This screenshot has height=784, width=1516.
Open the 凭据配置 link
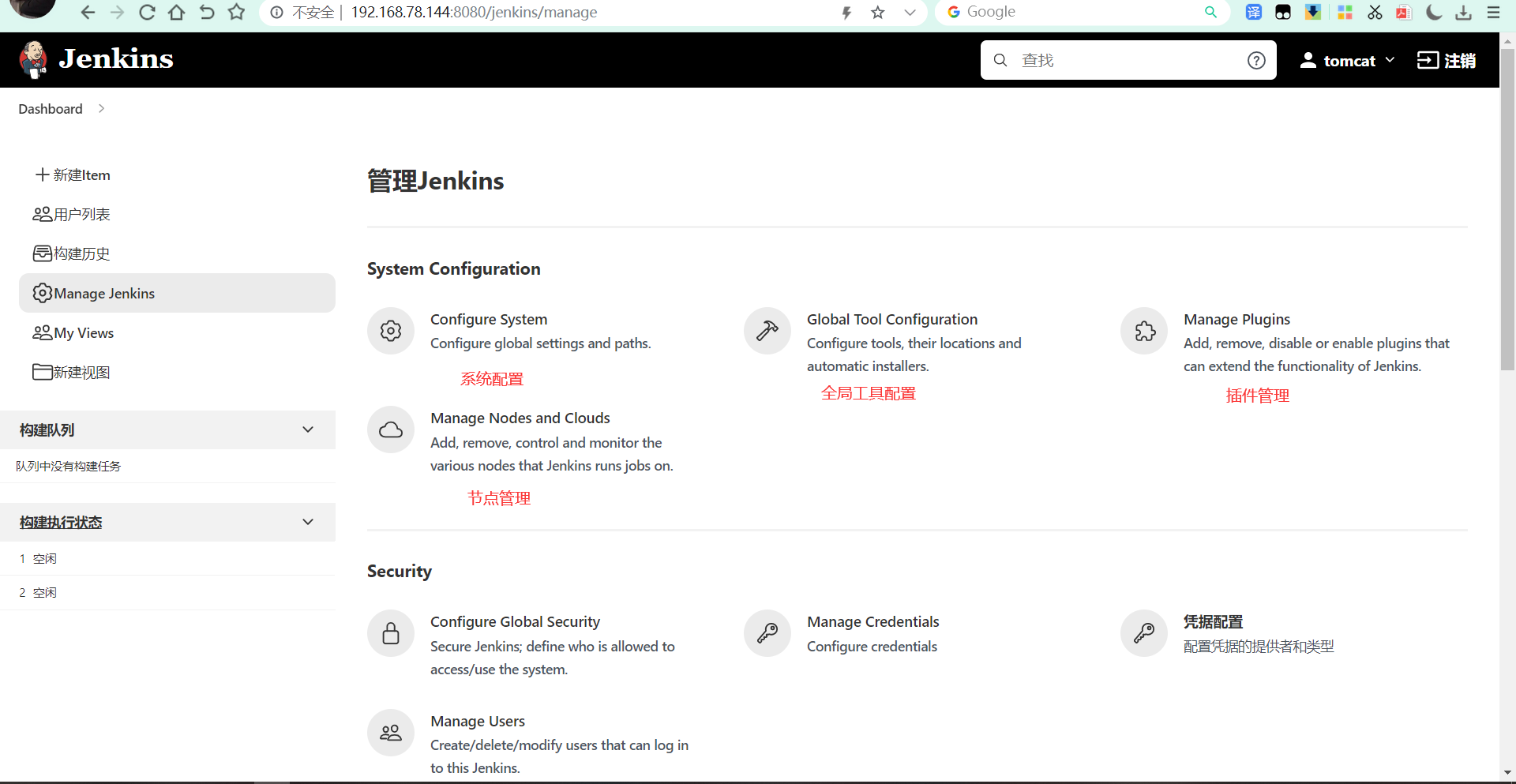click(x=1213, y=622)
